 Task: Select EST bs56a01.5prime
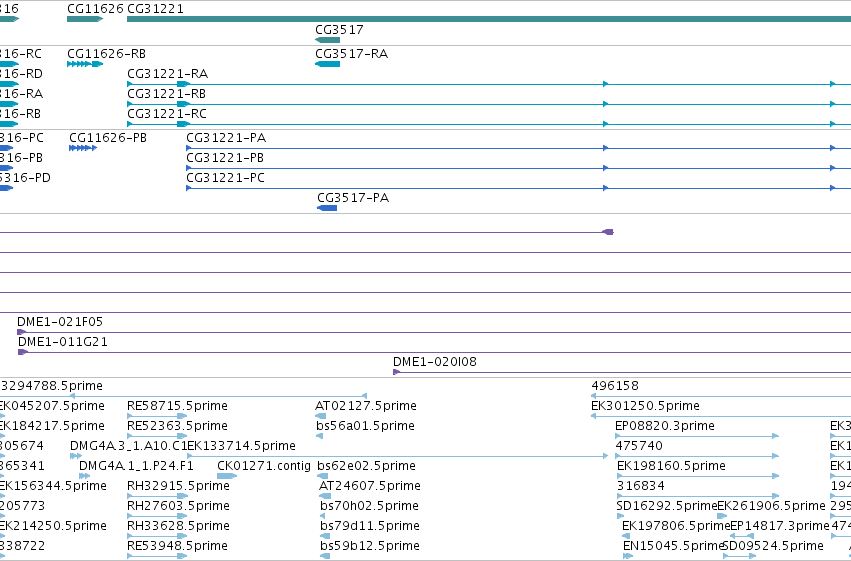(365, 426)
